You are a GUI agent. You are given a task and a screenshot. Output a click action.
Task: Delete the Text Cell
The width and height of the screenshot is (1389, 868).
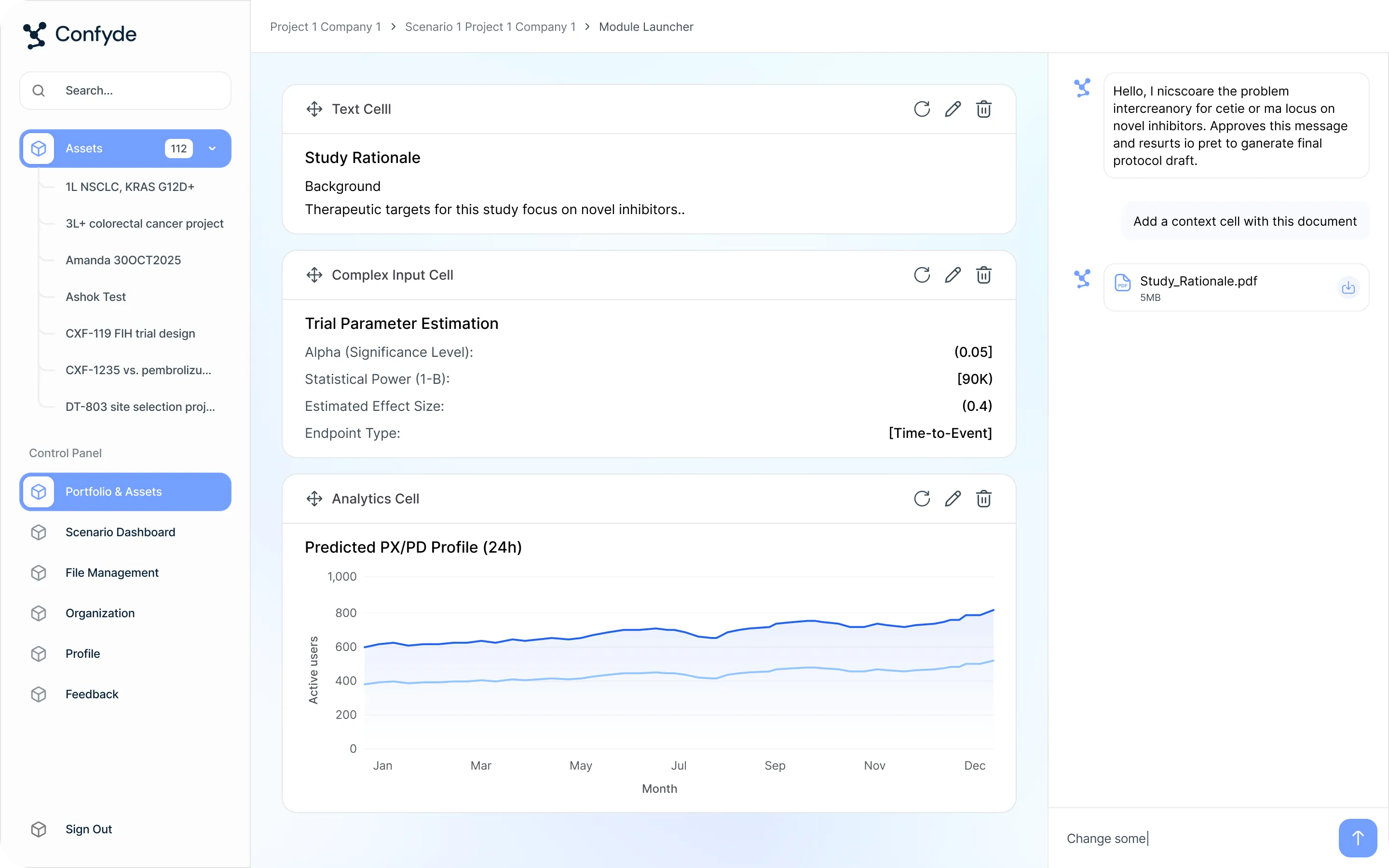coord(984,109)
